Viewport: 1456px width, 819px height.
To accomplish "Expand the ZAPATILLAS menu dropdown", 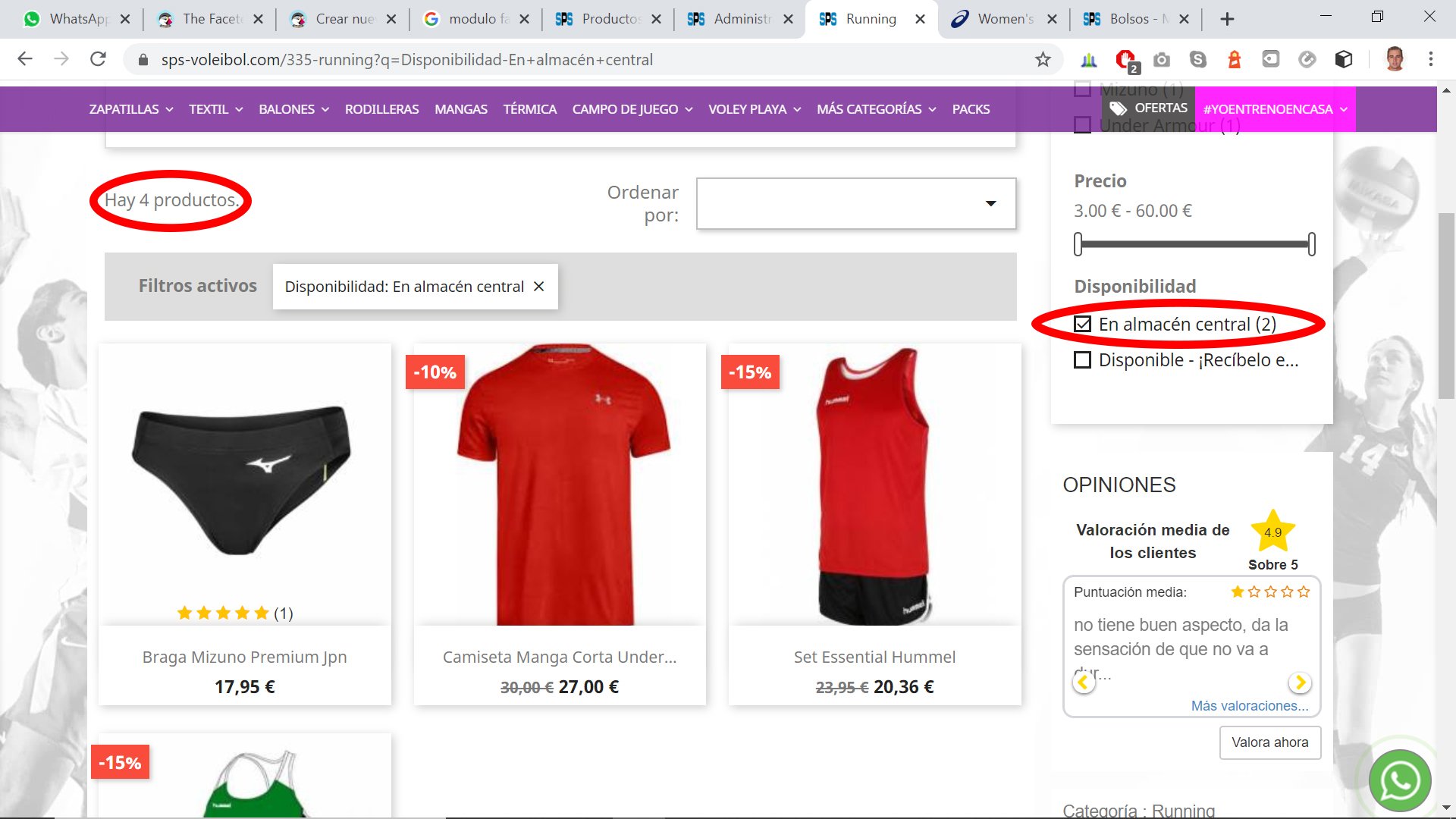I will [x=130, y=109].
